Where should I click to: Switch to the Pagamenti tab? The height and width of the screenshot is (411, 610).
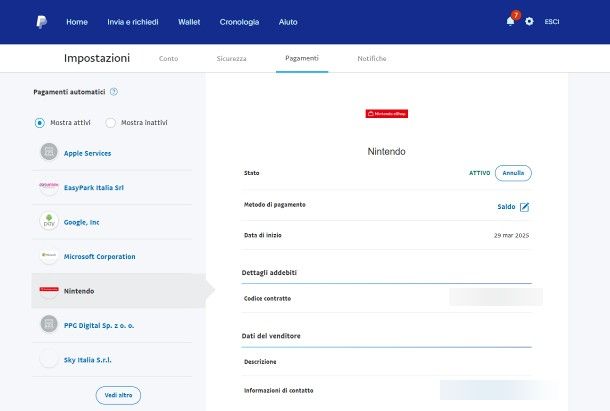point(302,58)
